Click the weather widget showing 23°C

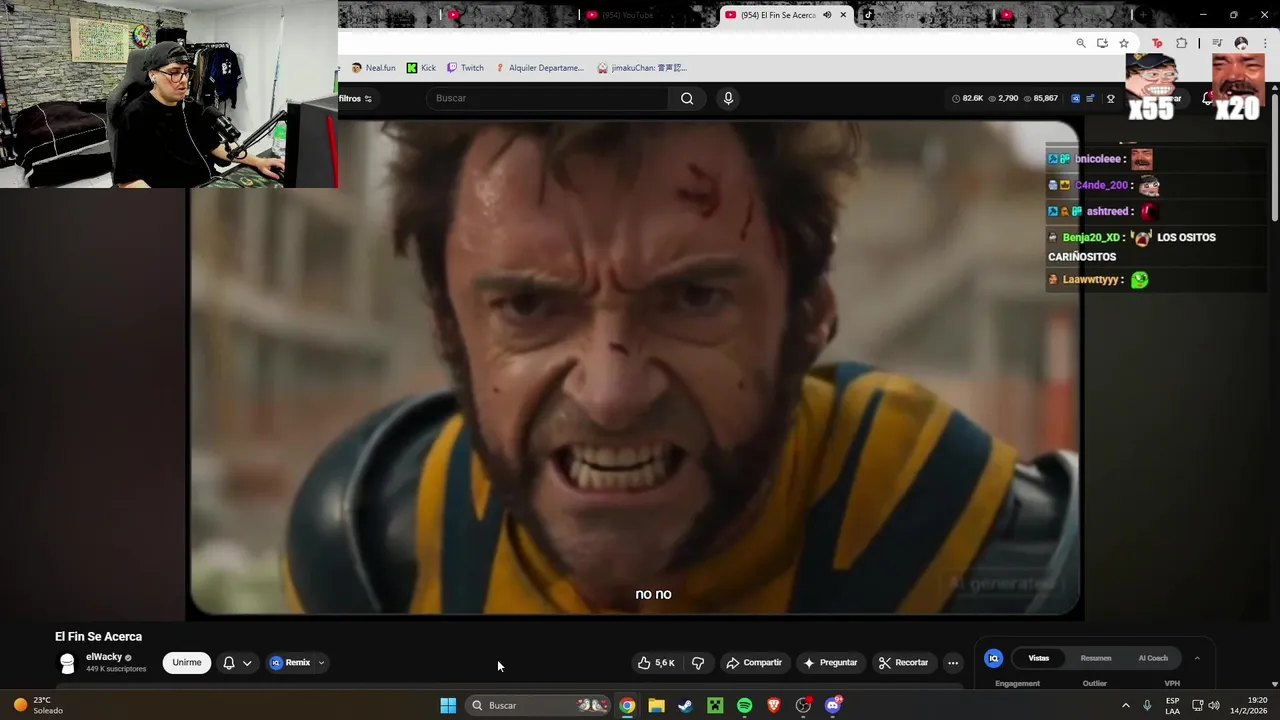coord(38,705)
